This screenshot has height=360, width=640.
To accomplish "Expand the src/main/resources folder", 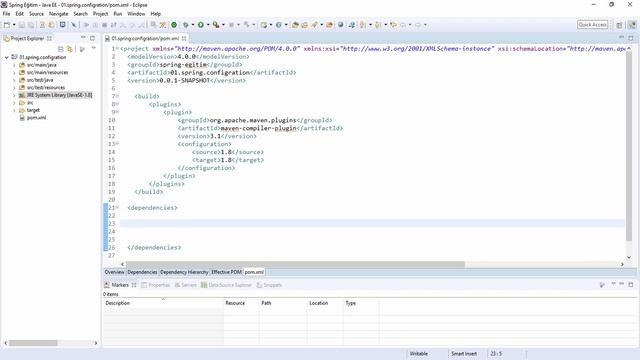I will pos(14,73).
